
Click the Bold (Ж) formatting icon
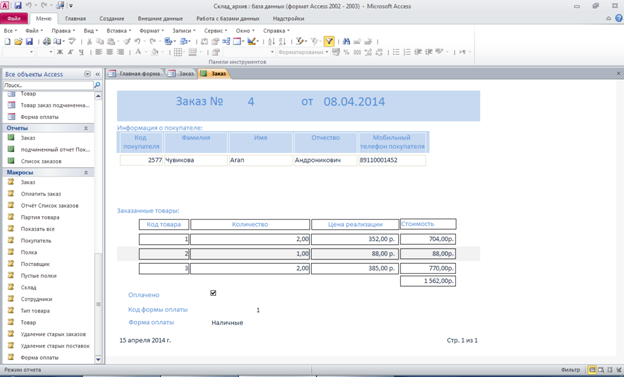[x=60, y=52]
